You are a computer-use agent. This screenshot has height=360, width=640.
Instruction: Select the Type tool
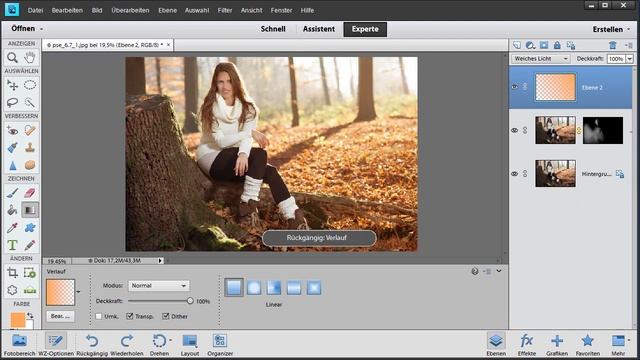12,245
